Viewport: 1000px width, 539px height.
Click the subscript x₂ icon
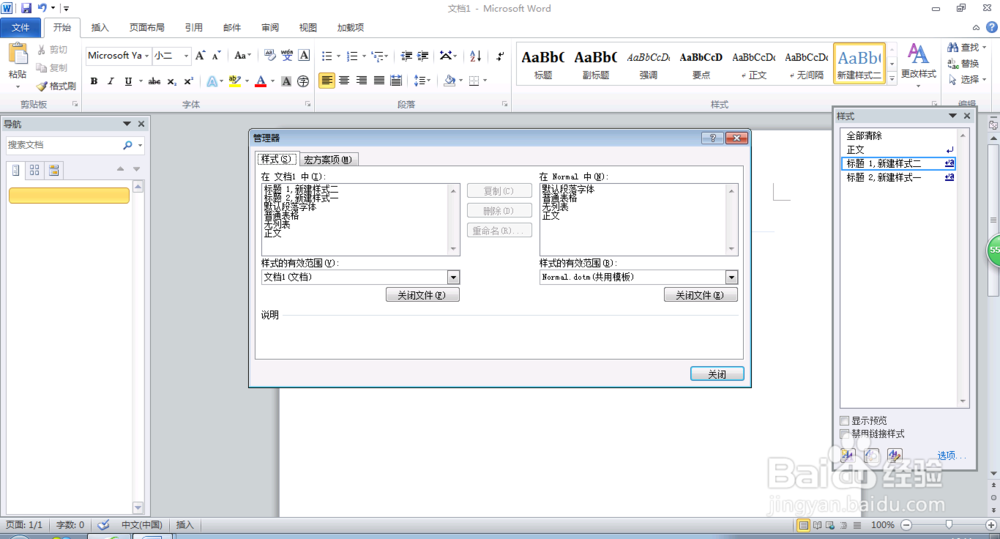[172, 81]
